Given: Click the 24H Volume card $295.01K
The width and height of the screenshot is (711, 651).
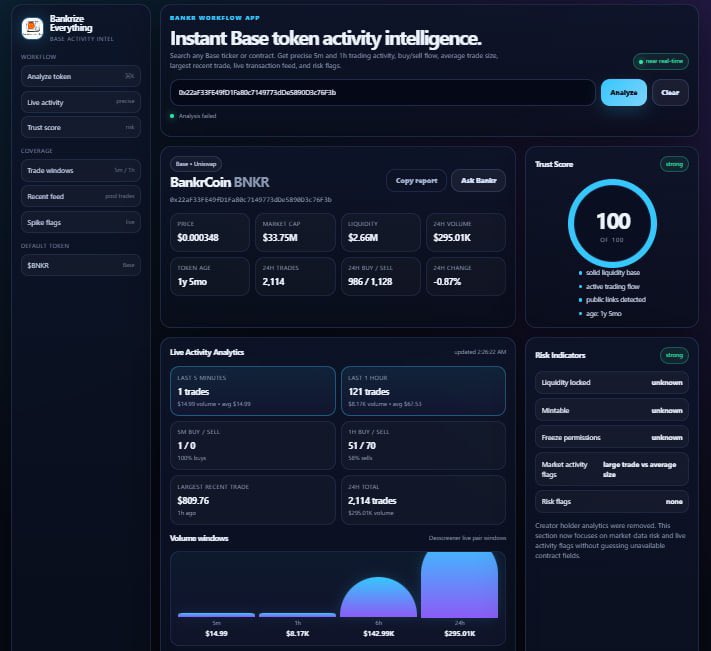Looking at the screenshot, I should pos(466,232).
